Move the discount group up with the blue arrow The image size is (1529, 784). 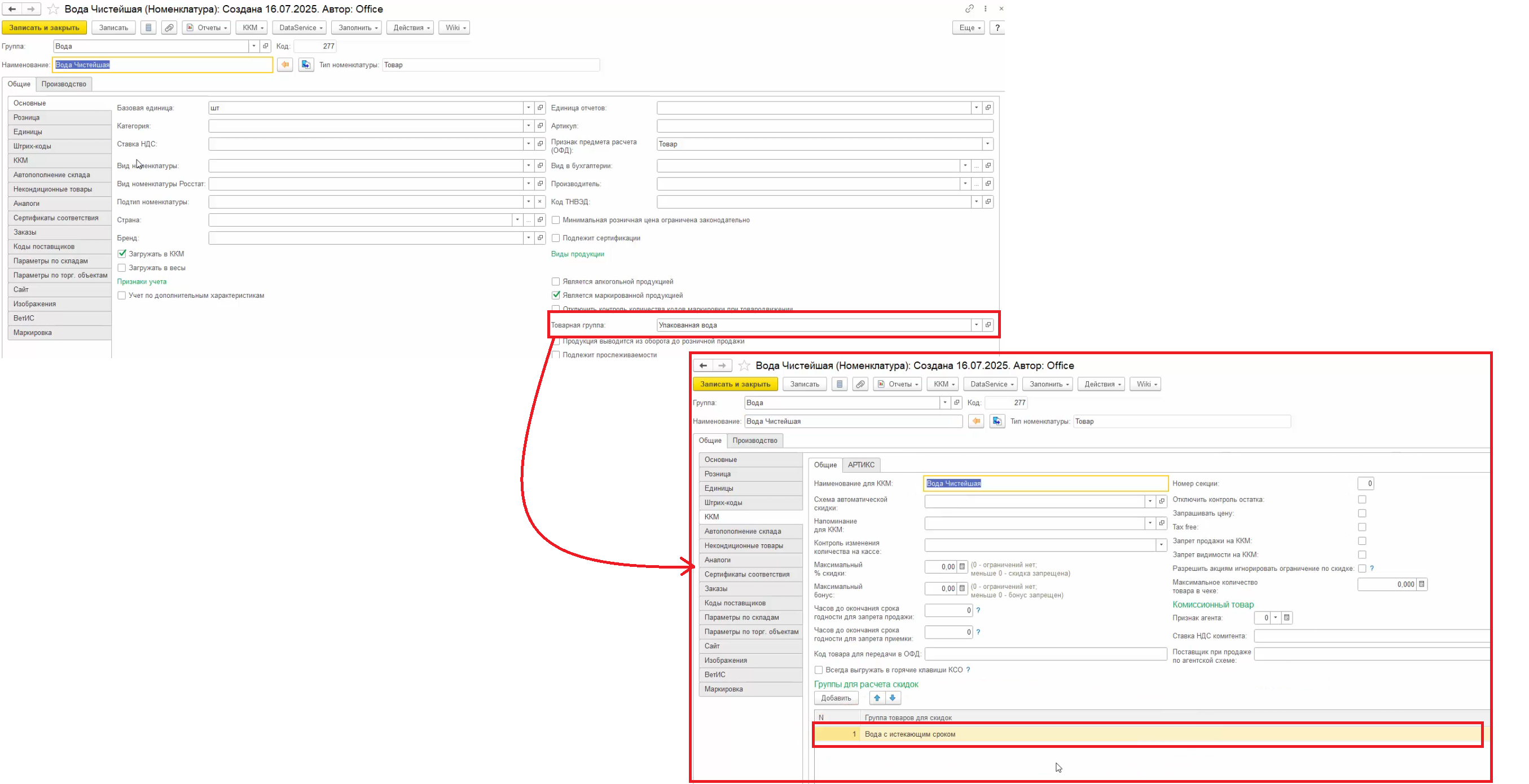[877, 698]
